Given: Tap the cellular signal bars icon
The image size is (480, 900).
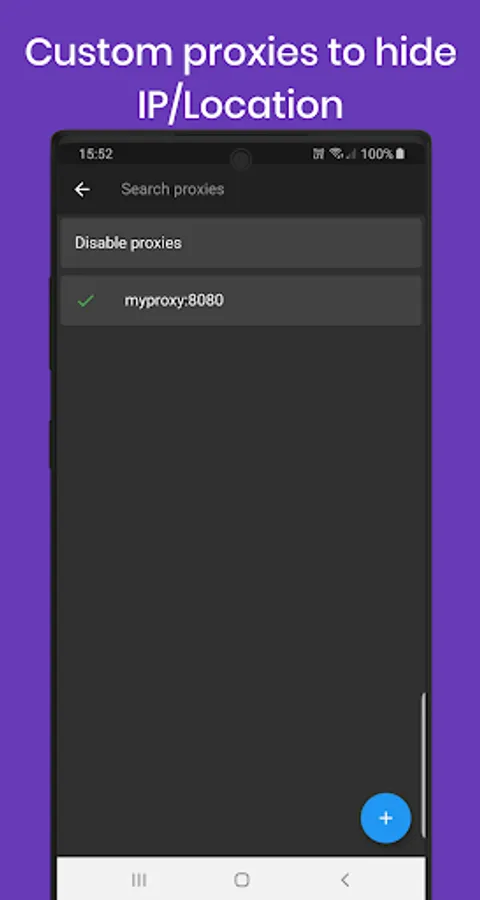Looking at the screenshot, I should [x=351, y=154].
